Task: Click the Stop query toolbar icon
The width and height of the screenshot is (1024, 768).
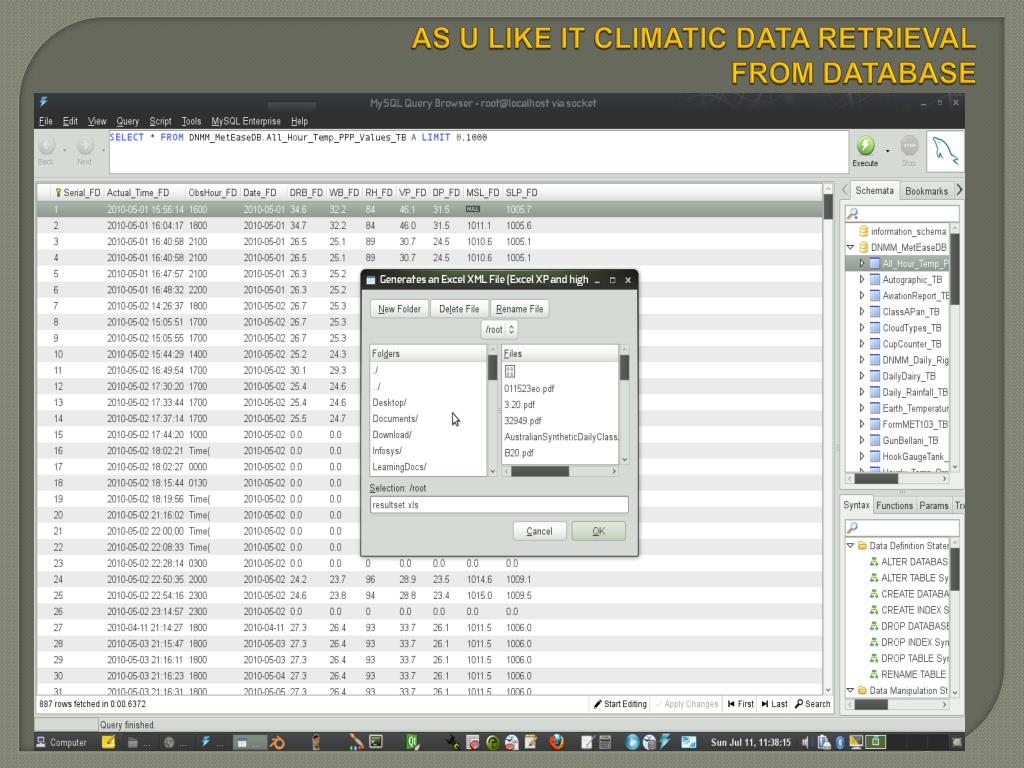Action: point(909,145)
